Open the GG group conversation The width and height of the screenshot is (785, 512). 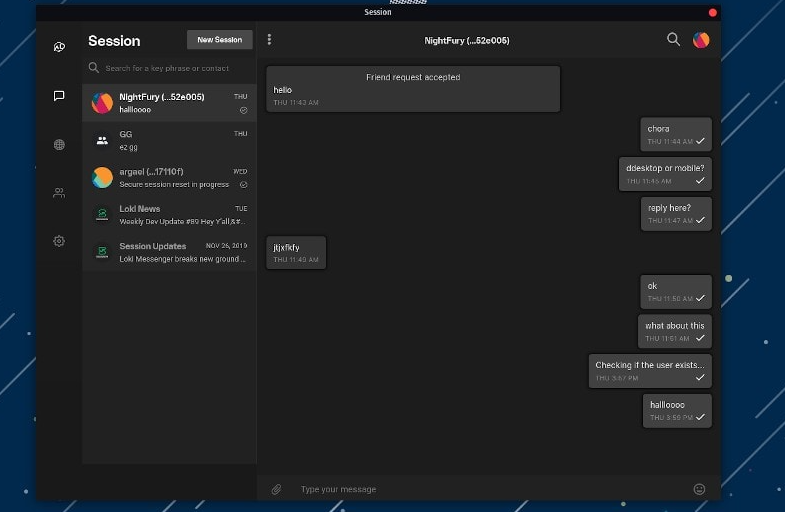[x=169, y=141]
